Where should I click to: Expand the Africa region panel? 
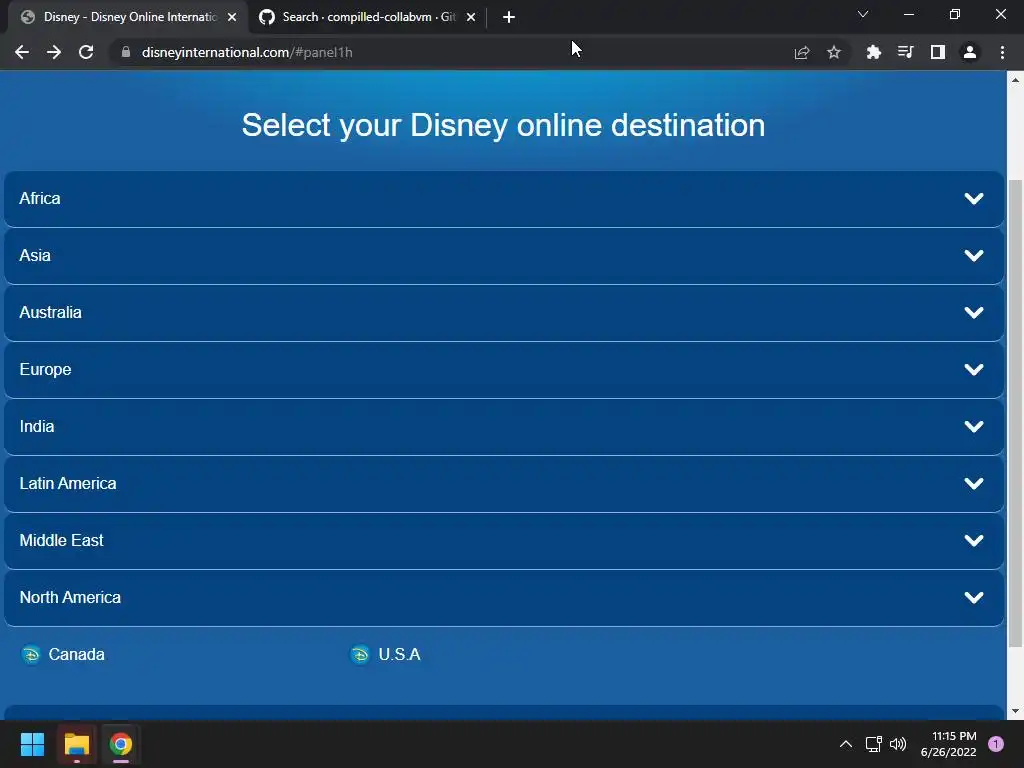click(x=504, y=199)
